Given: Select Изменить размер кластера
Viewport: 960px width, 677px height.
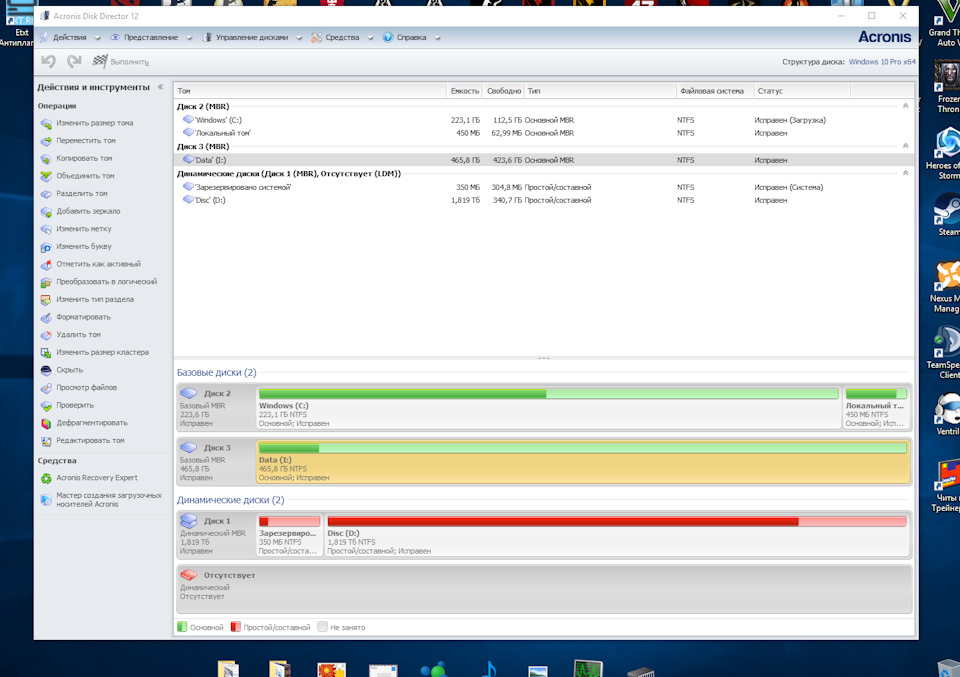Looking at the screenshot, I should 95,353.
